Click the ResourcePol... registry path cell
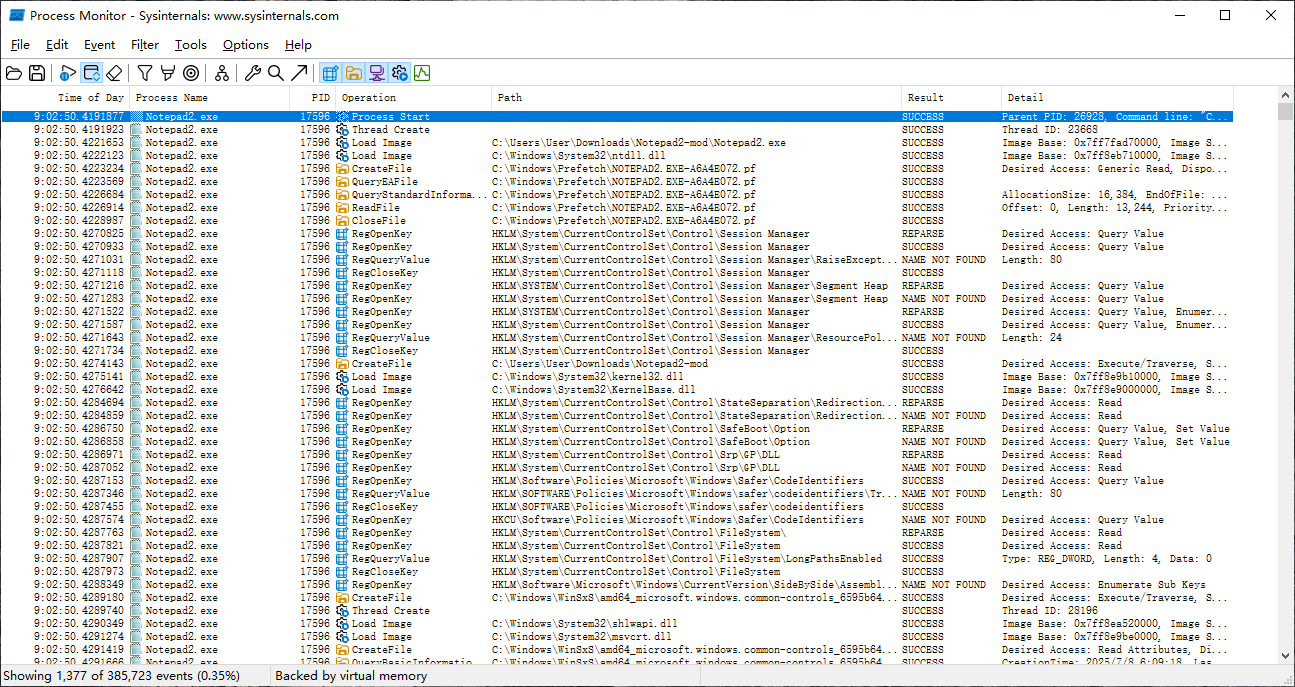Viewport: 1295px width, 687px height. (692, 338)
